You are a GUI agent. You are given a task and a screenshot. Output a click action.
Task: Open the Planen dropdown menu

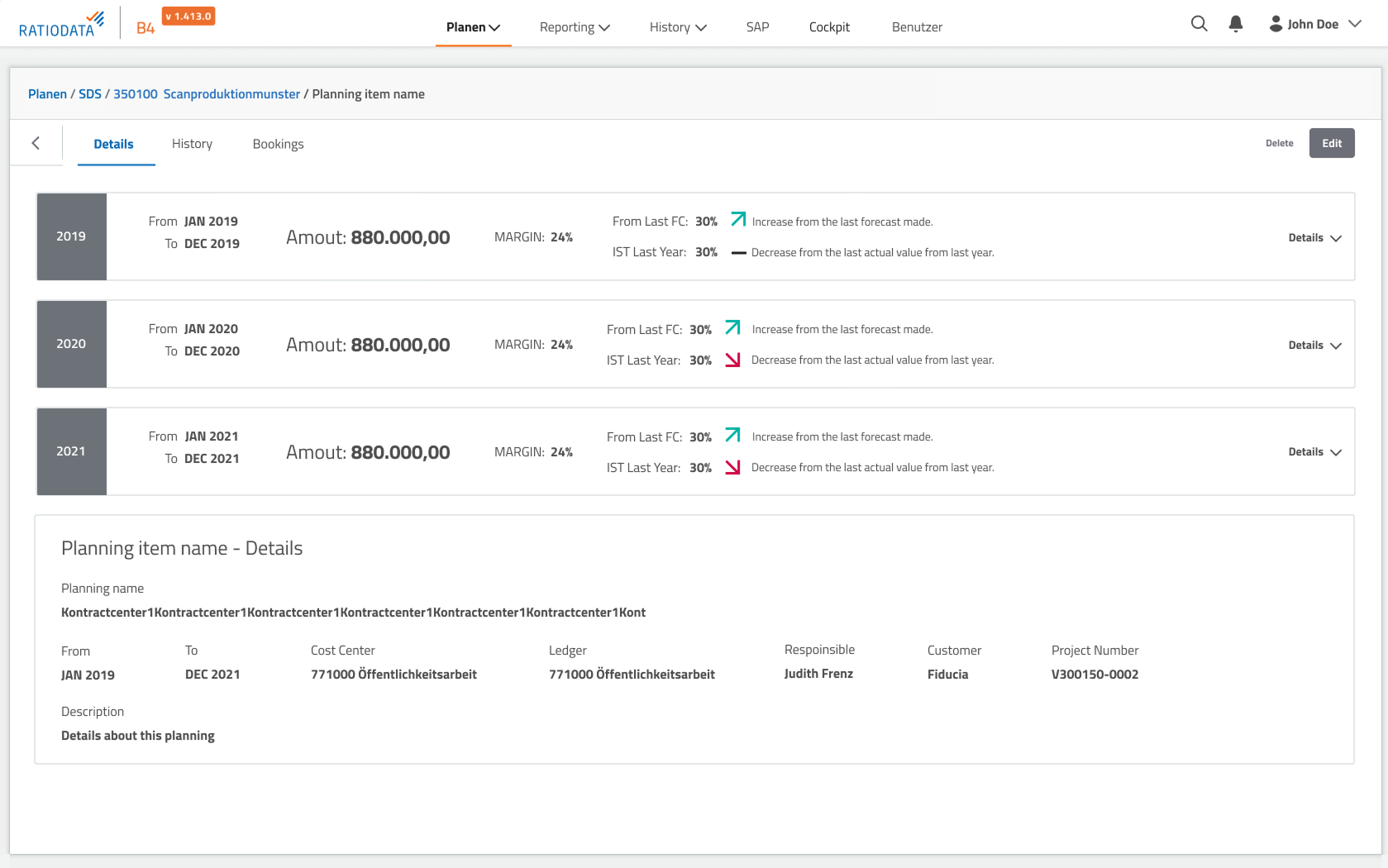tap(473, 27)
